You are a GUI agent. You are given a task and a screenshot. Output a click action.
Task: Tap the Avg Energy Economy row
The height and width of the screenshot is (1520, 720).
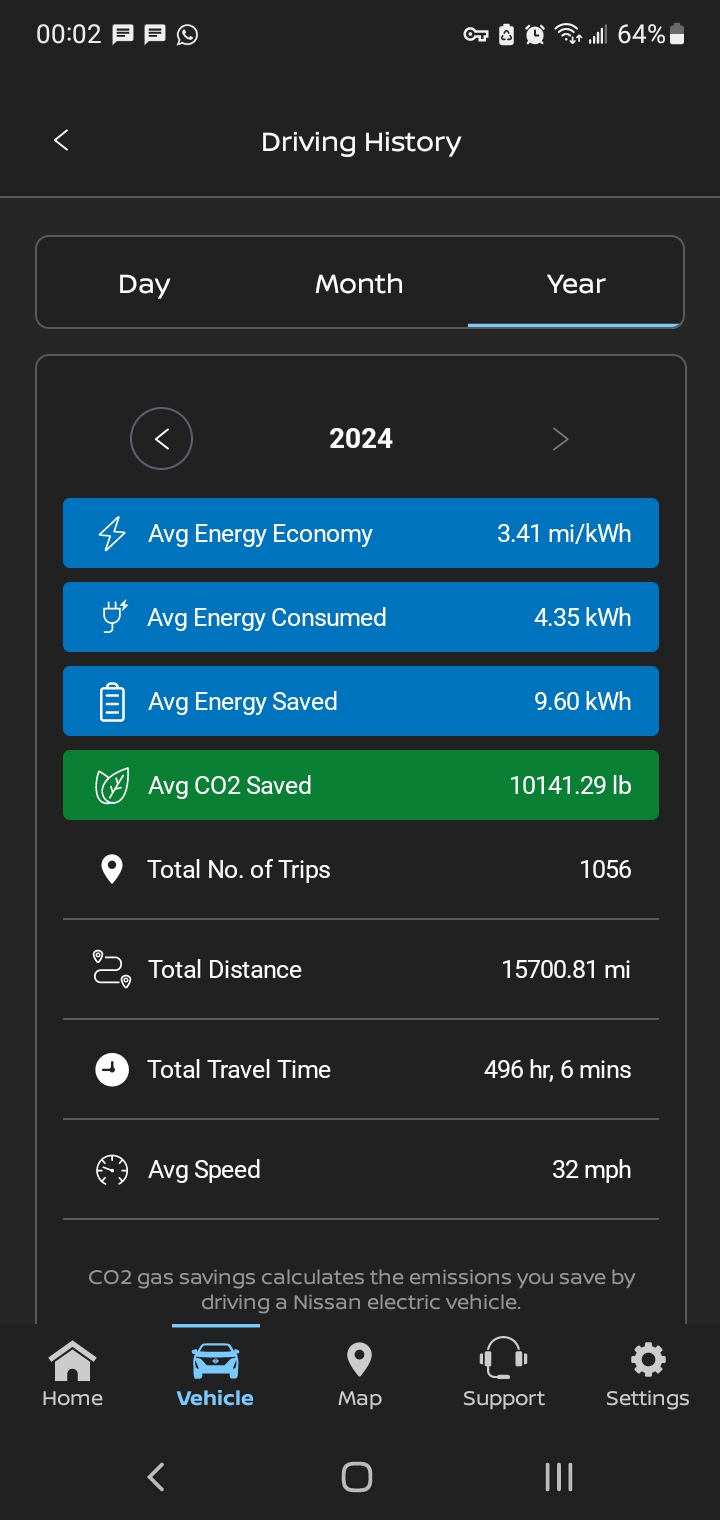(x=361, y=533)
